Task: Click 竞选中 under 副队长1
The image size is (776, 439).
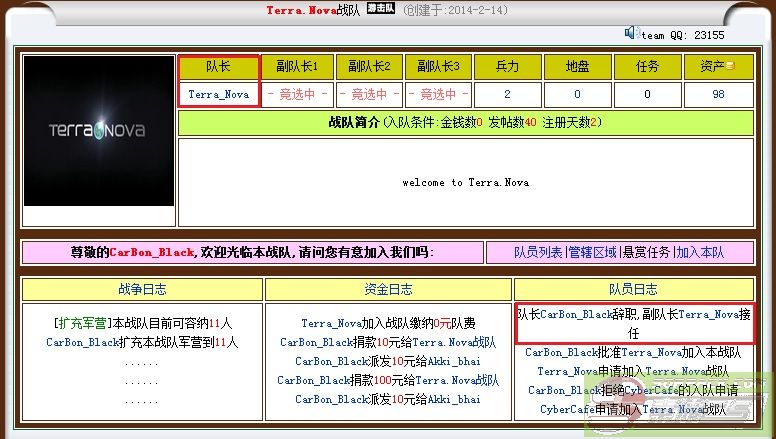Action: pos(297,95)
